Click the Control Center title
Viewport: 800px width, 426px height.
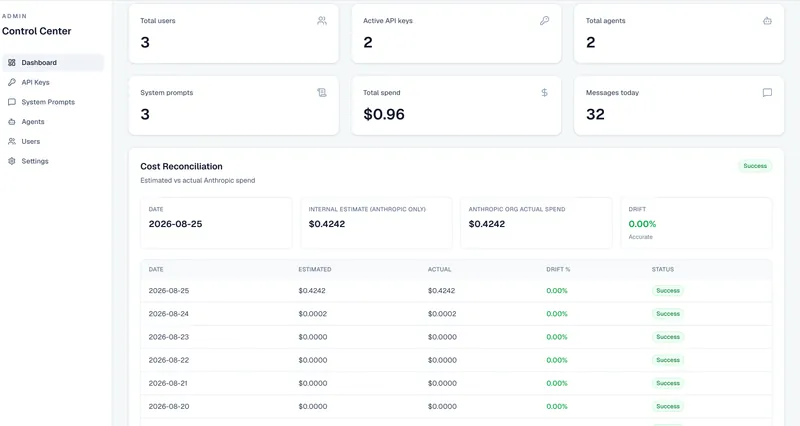click(37, 31)
